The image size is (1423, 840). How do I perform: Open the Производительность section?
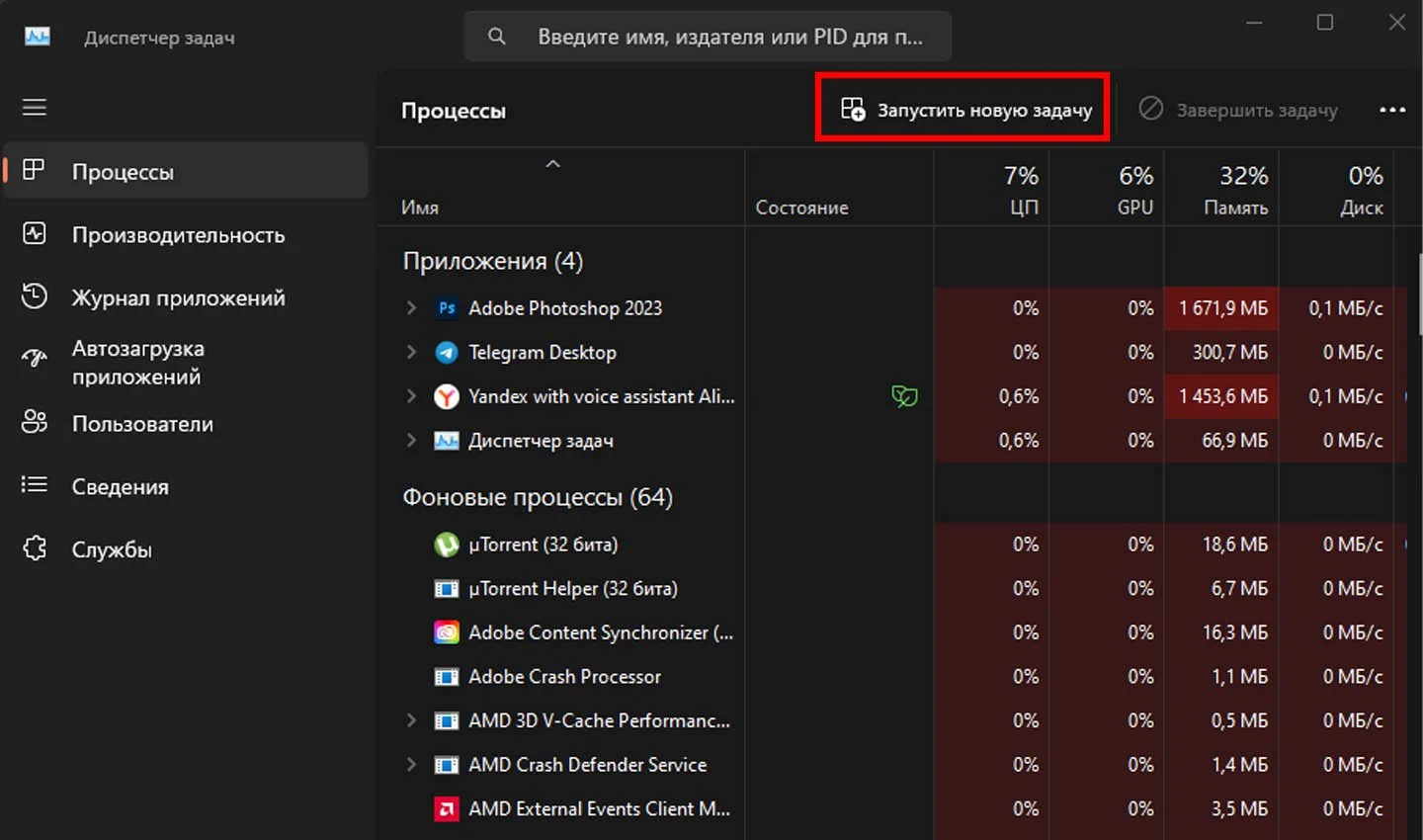point(186,235)
